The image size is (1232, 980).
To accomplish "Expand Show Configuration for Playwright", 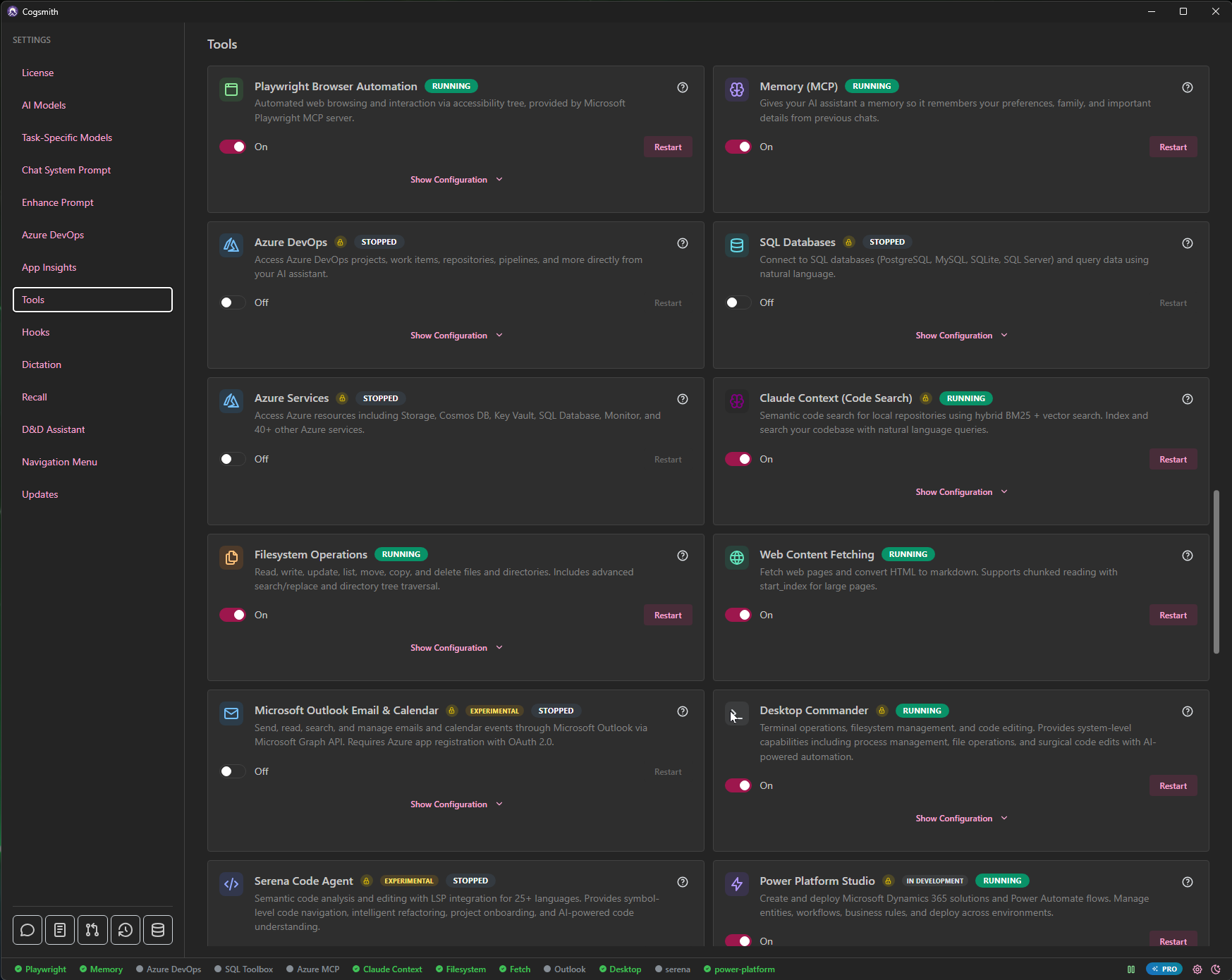I will (456, 180).
